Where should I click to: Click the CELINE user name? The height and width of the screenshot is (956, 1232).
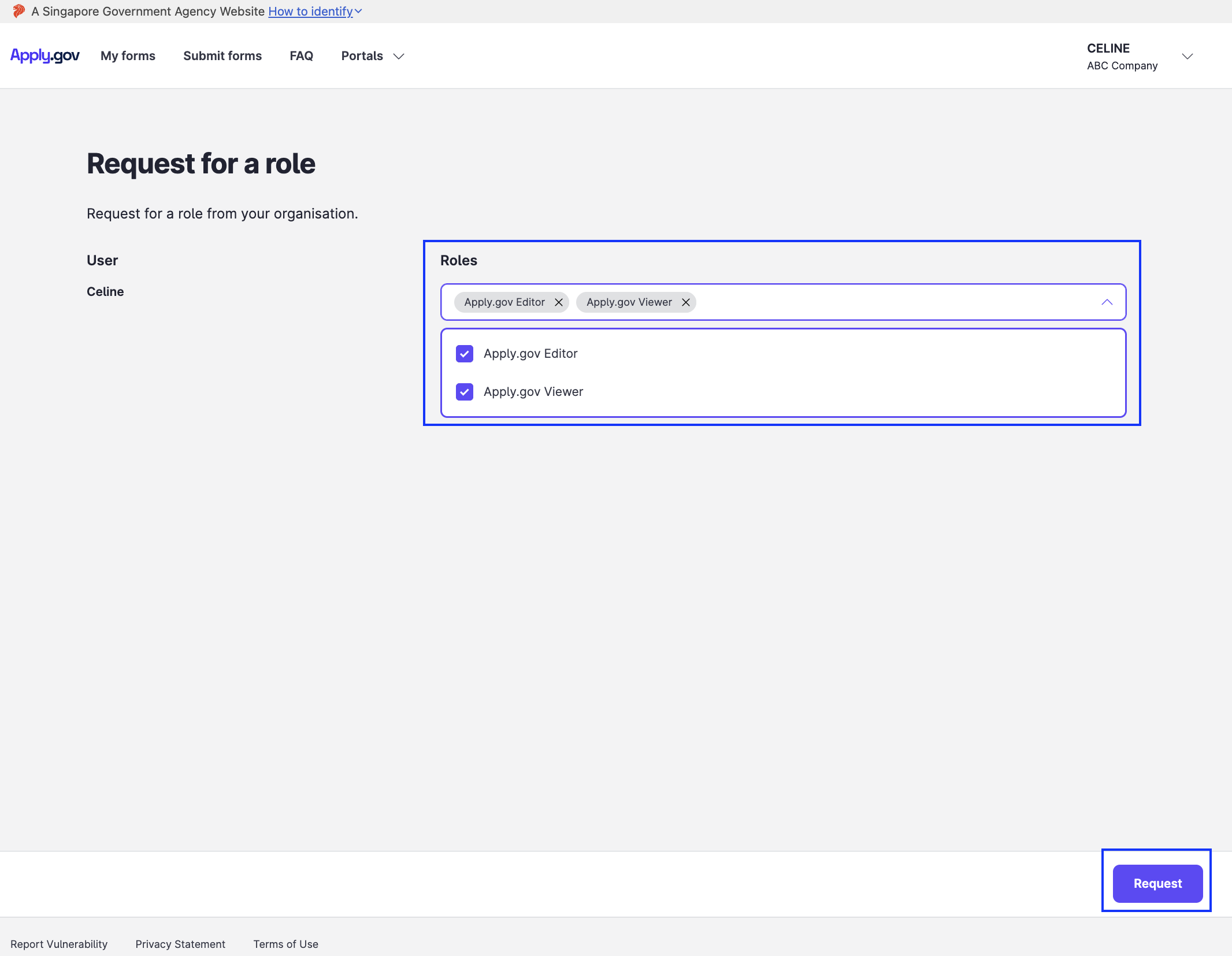pos(1108,48)
